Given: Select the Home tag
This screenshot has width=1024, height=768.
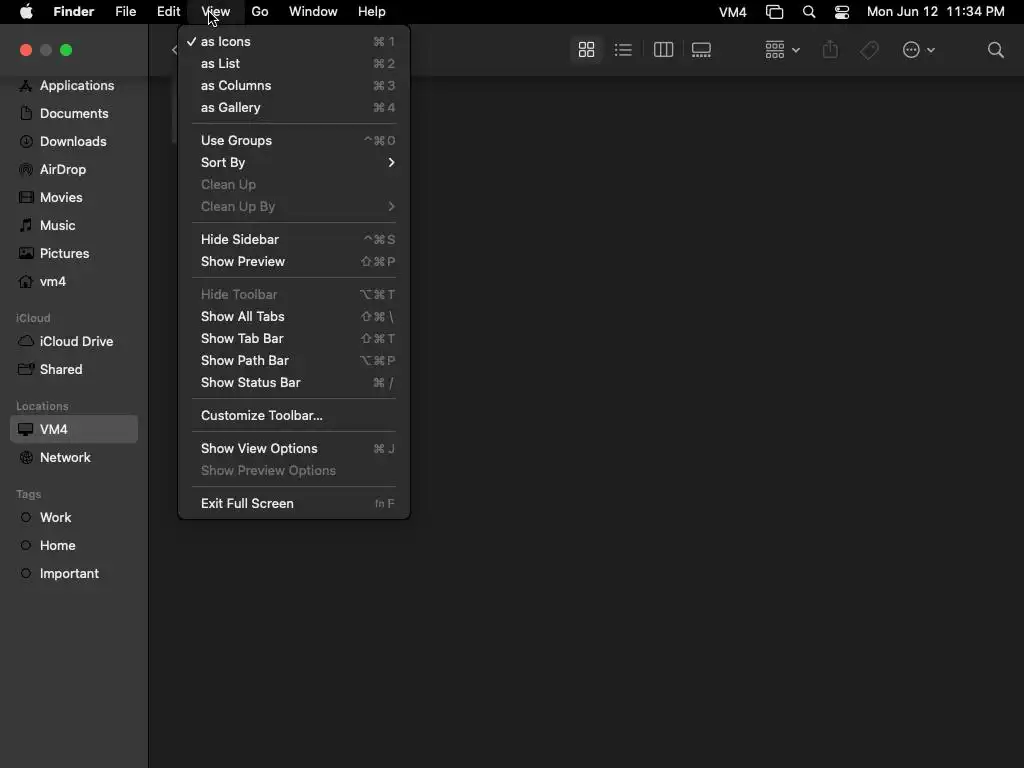Looking at the screenshot, I should click(74, 546).
